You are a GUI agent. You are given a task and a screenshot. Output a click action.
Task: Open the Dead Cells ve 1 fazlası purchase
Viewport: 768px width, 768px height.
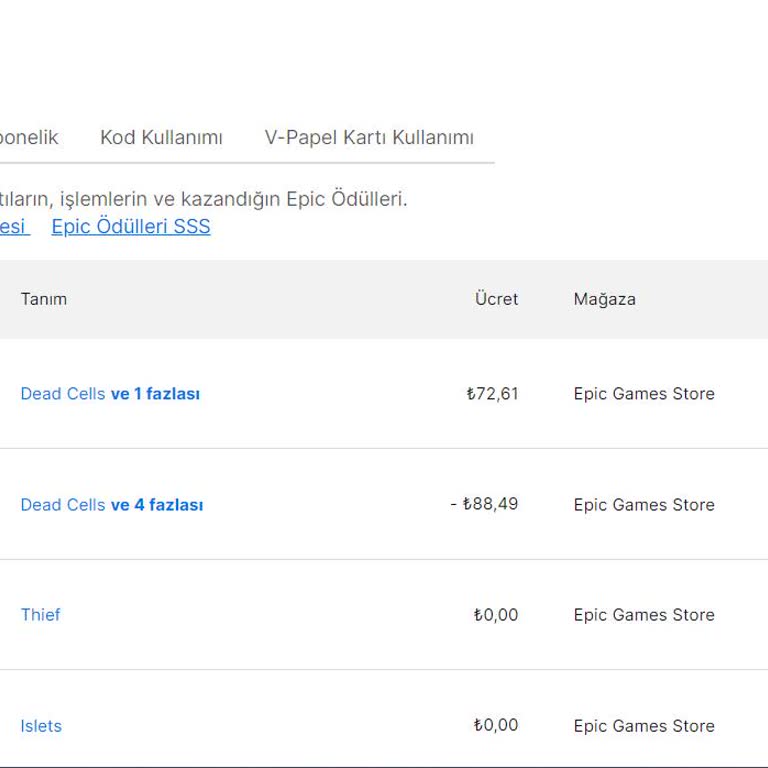pos(110,394)
